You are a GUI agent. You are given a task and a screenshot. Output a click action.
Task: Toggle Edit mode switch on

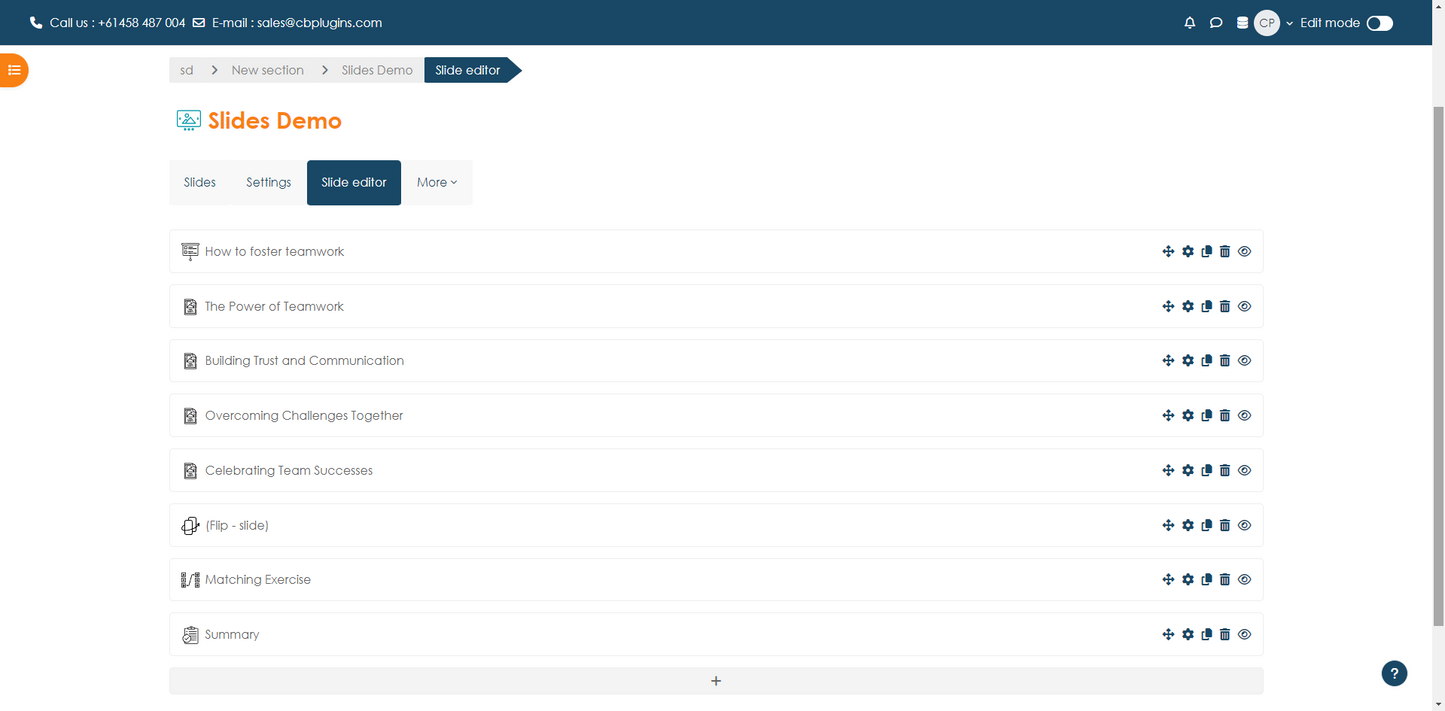click(1379, 23)
